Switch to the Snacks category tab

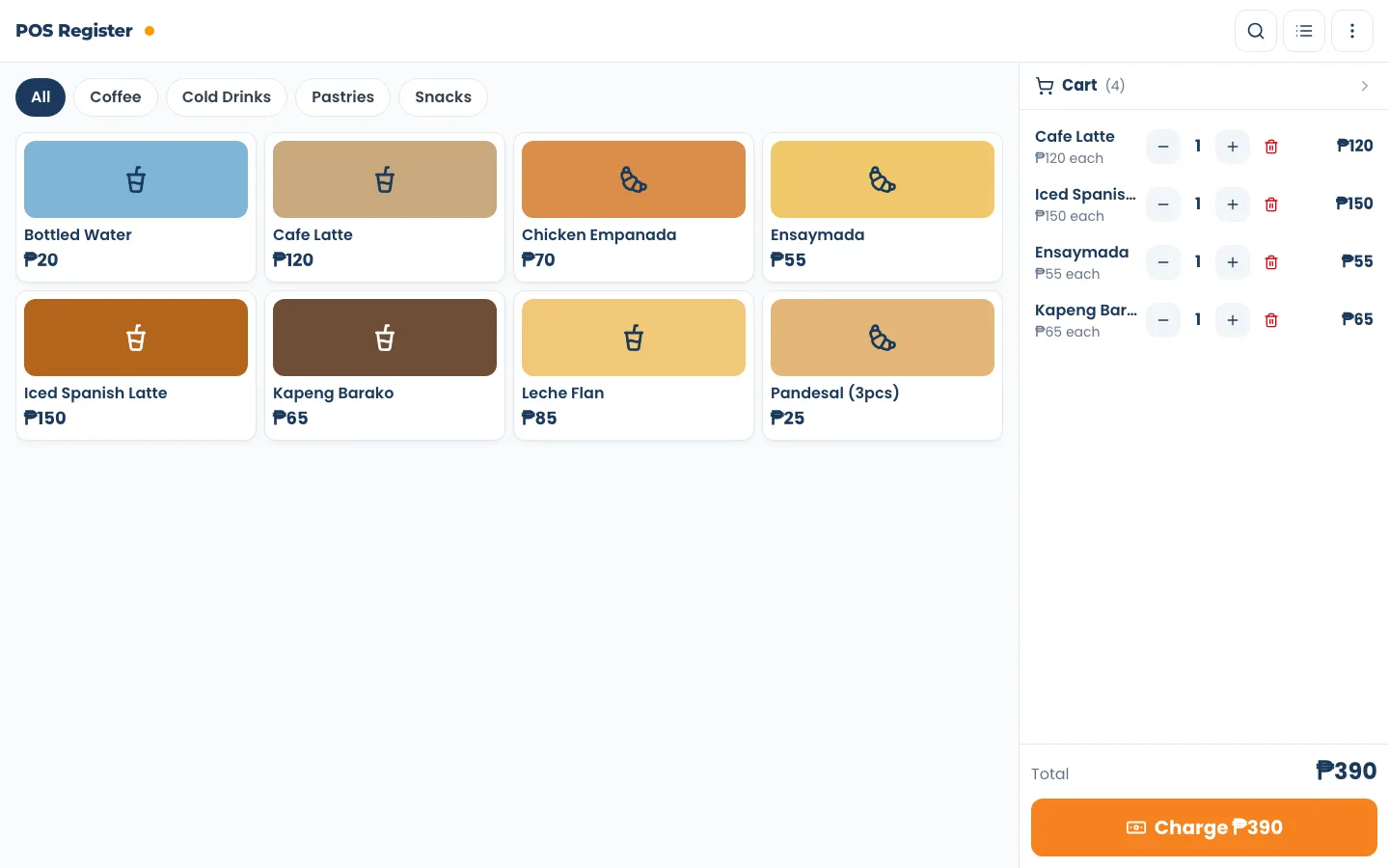pos(443,97)
